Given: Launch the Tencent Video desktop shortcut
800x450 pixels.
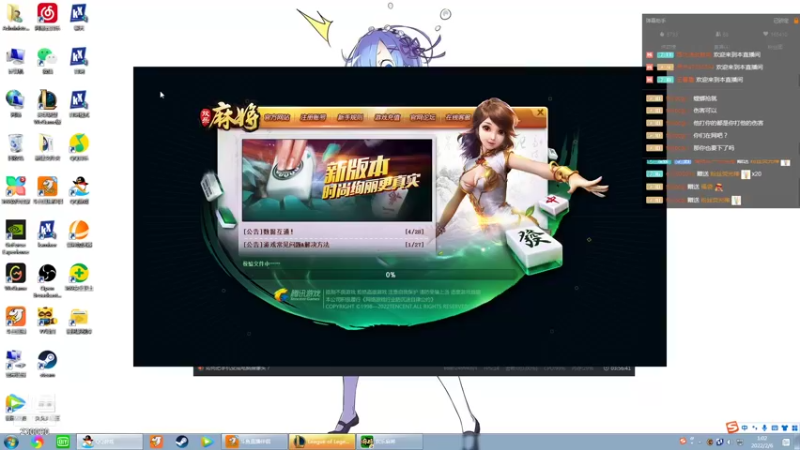Looking at the screenshot, I should (15, 404).
